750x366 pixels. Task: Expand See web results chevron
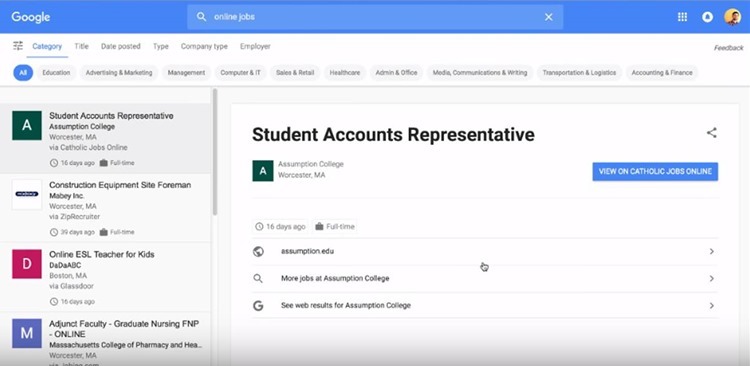(x=712, y=305)
